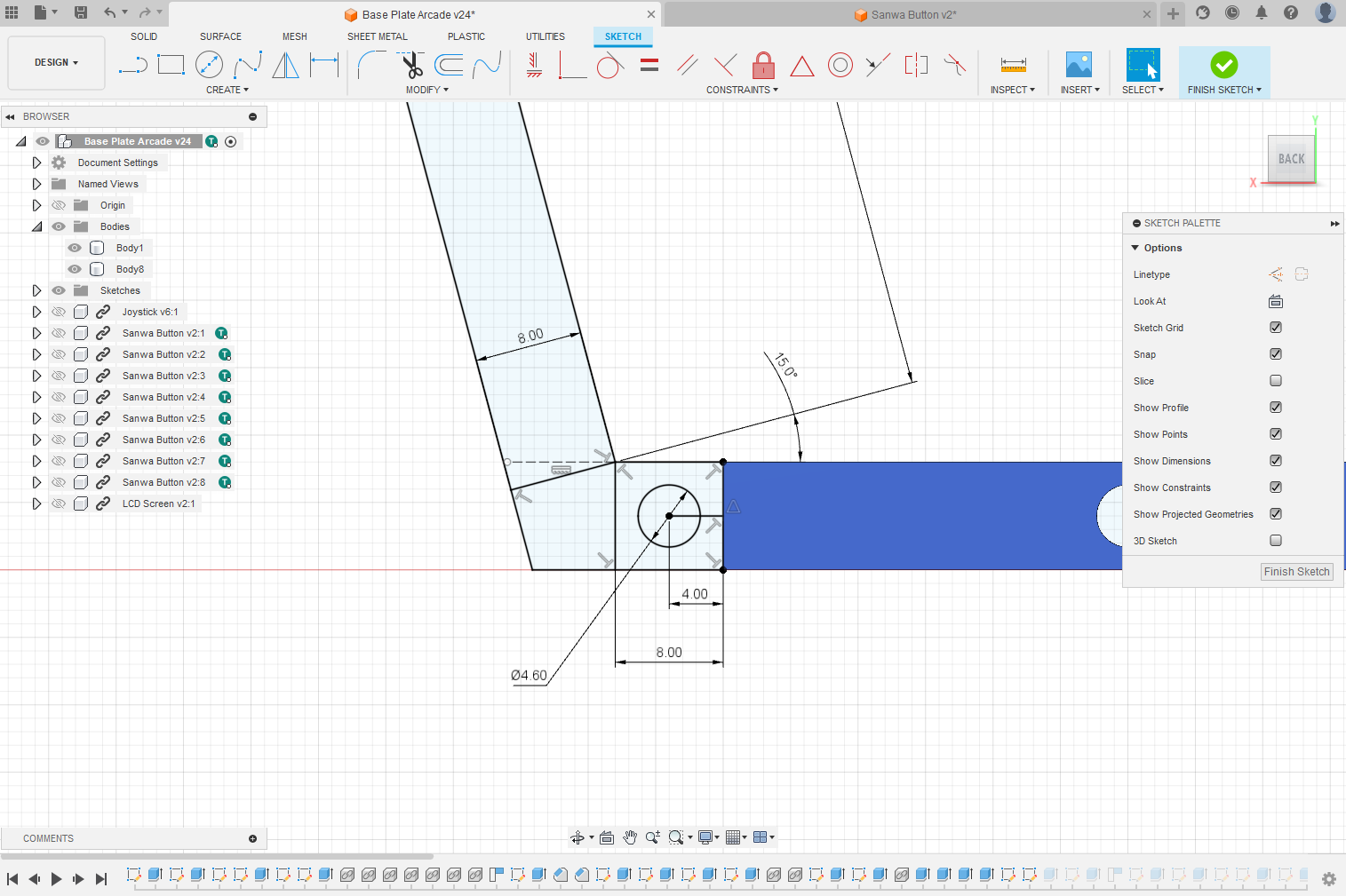Viewport: 1346px width, 896px height.
Task: Open the Create dropdown menu
Action: pyautogui.click(x=227, y=89)
